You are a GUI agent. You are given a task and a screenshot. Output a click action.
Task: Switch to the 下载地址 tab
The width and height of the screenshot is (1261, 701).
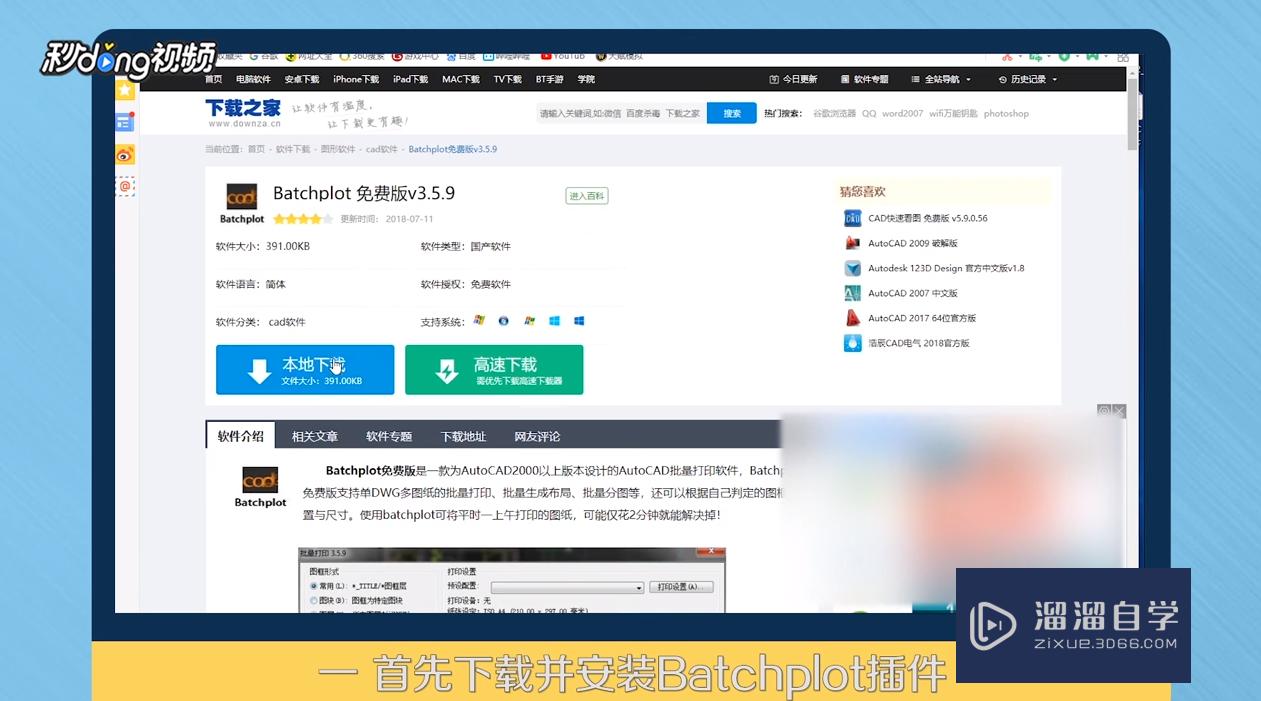(x=464, y=436)
